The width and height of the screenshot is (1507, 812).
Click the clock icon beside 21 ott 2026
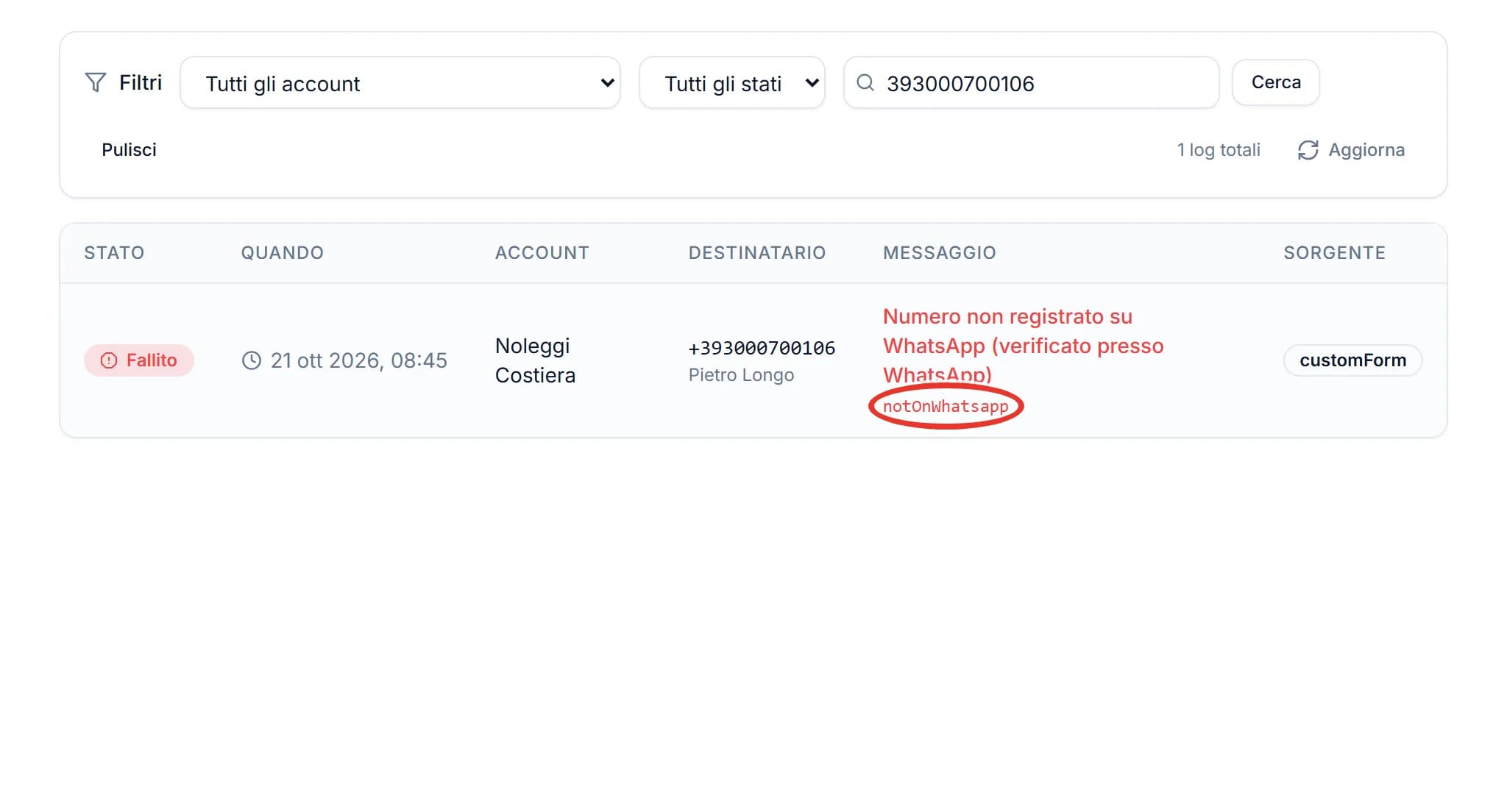pos(252,360)
